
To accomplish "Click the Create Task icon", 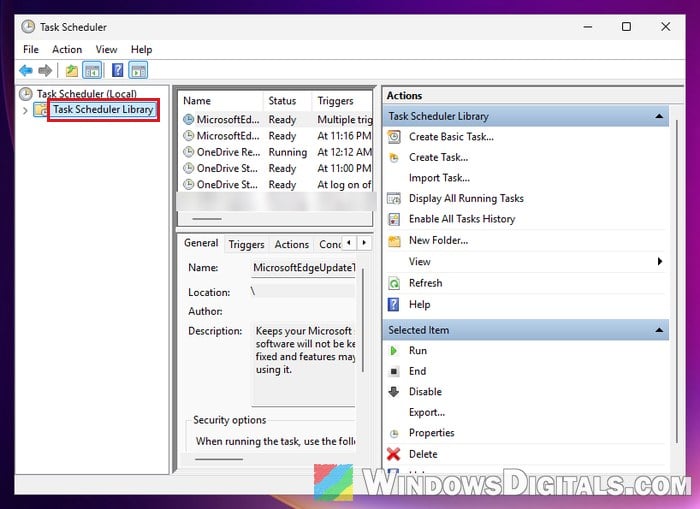I will click(x=394, y=157).
